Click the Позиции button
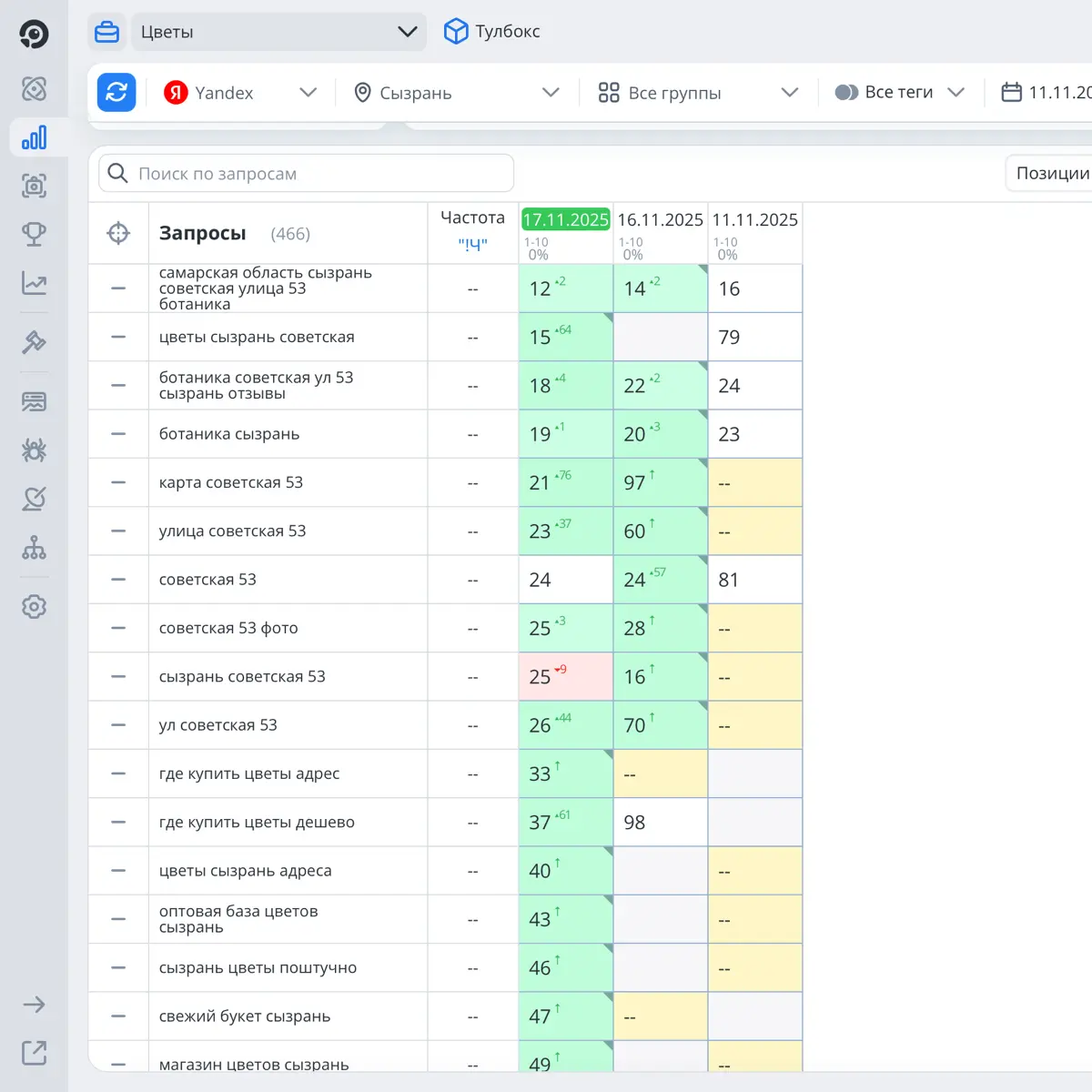This screenshot has height=1092, width=1092. pos(1052,173)
